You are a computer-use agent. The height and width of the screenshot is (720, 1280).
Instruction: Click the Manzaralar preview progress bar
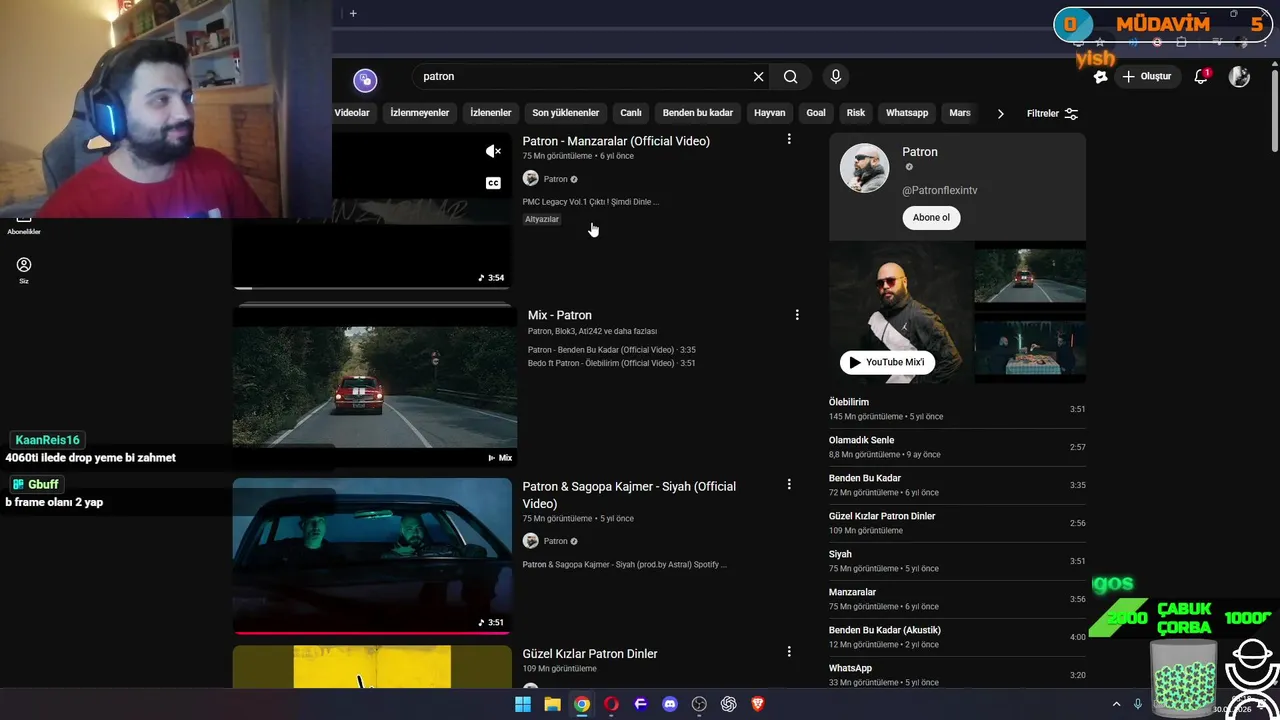point(372,288)
